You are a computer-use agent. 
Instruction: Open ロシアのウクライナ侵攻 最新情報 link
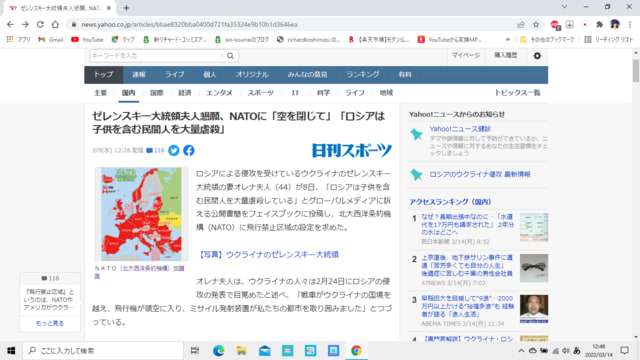pyautogui.click(x=480, y=174)
